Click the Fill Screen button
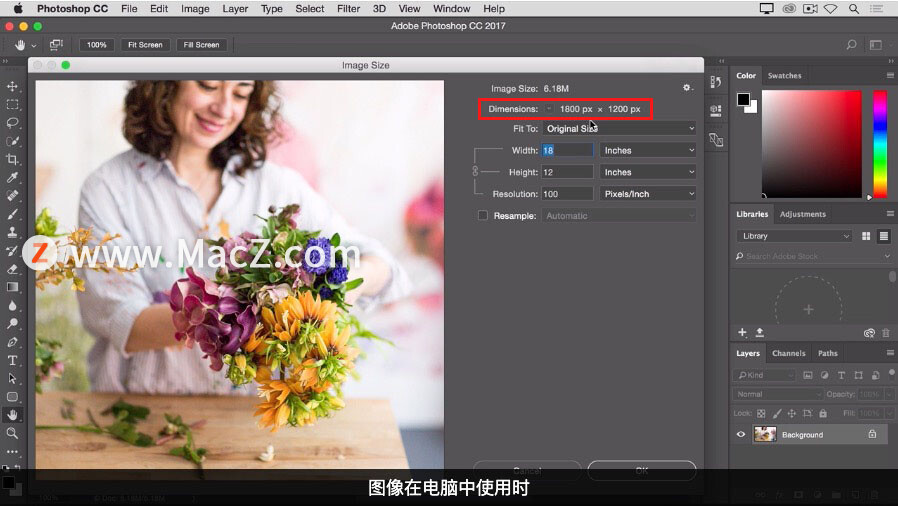This screenshot has height=506, width=898. click(201, 45)
